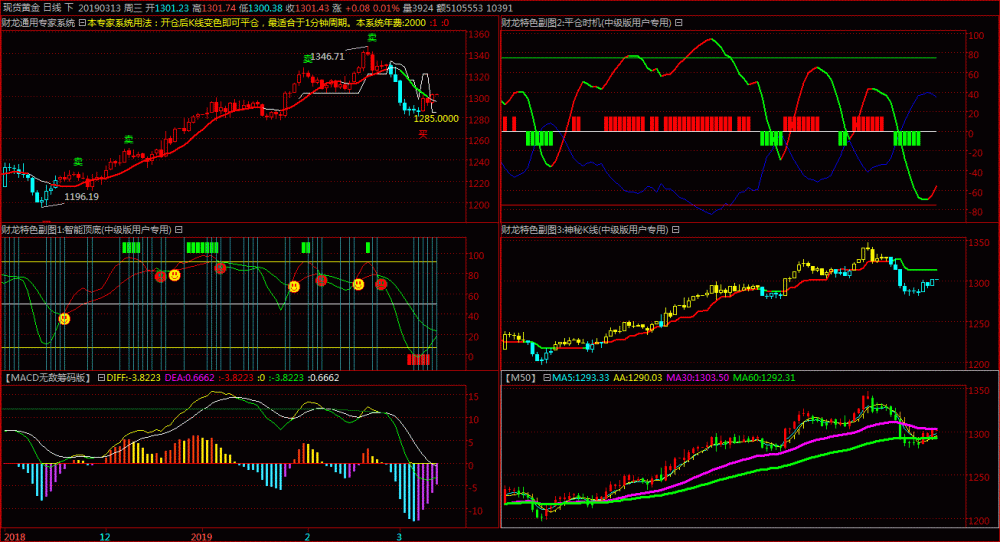Click the topmost 卖 marker near 1360

click(371, 38)
